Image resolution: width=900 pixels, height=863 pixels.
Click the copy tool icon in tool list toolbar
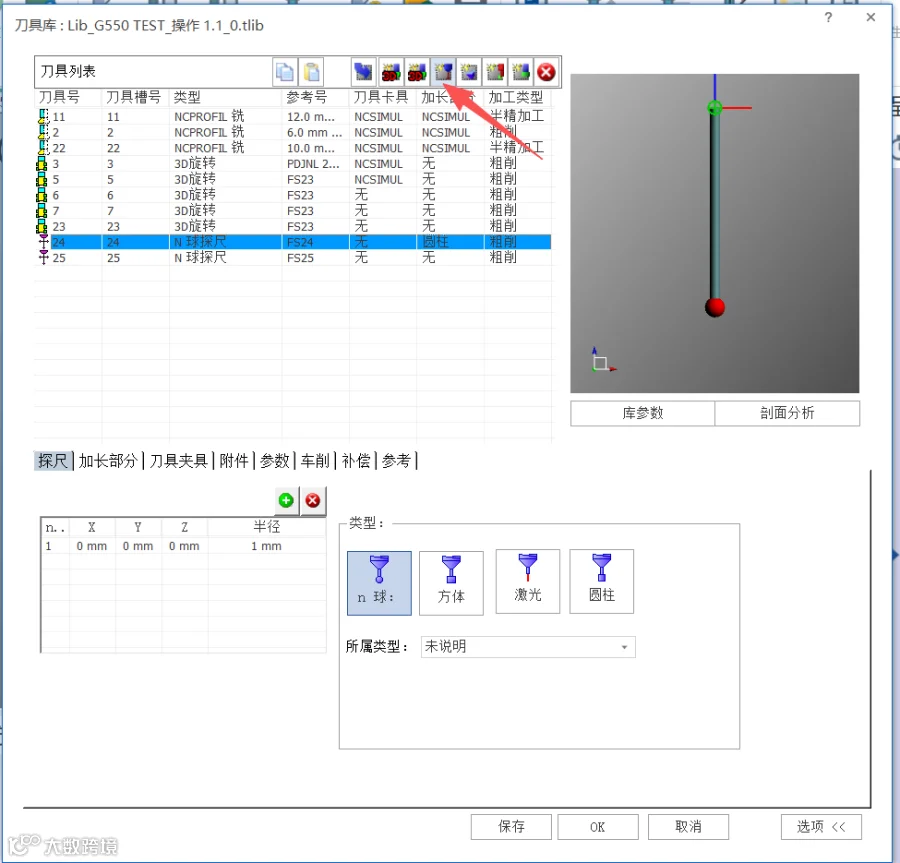285,72
